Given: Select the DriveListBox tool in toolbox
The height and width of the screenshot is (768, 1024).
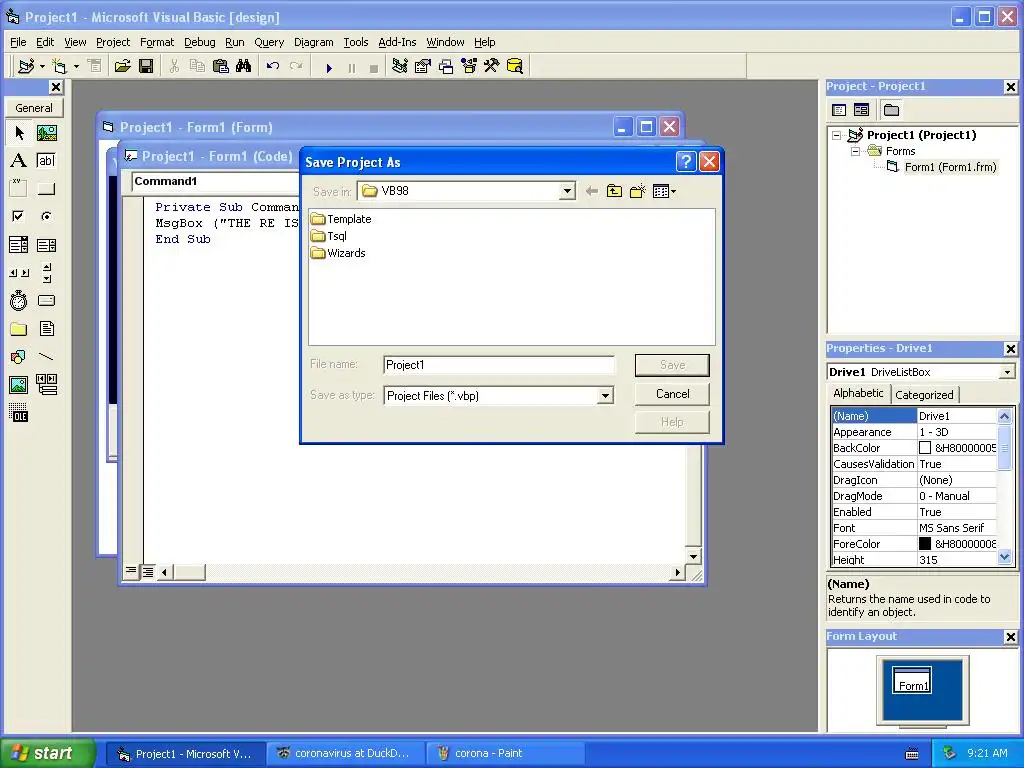Looking at the screenshot, I should 46,300.
